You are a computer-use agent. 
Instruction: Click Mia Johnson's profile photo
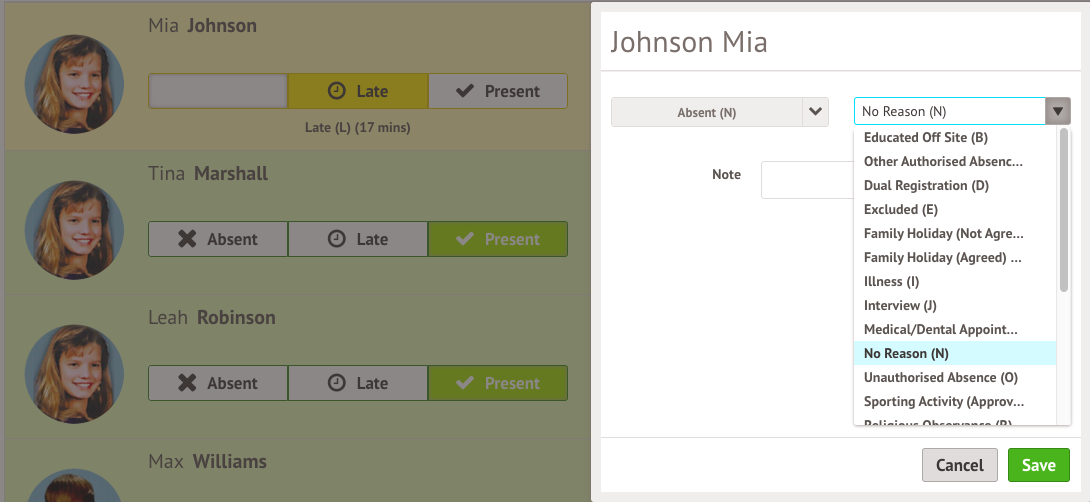coord(74,85)
